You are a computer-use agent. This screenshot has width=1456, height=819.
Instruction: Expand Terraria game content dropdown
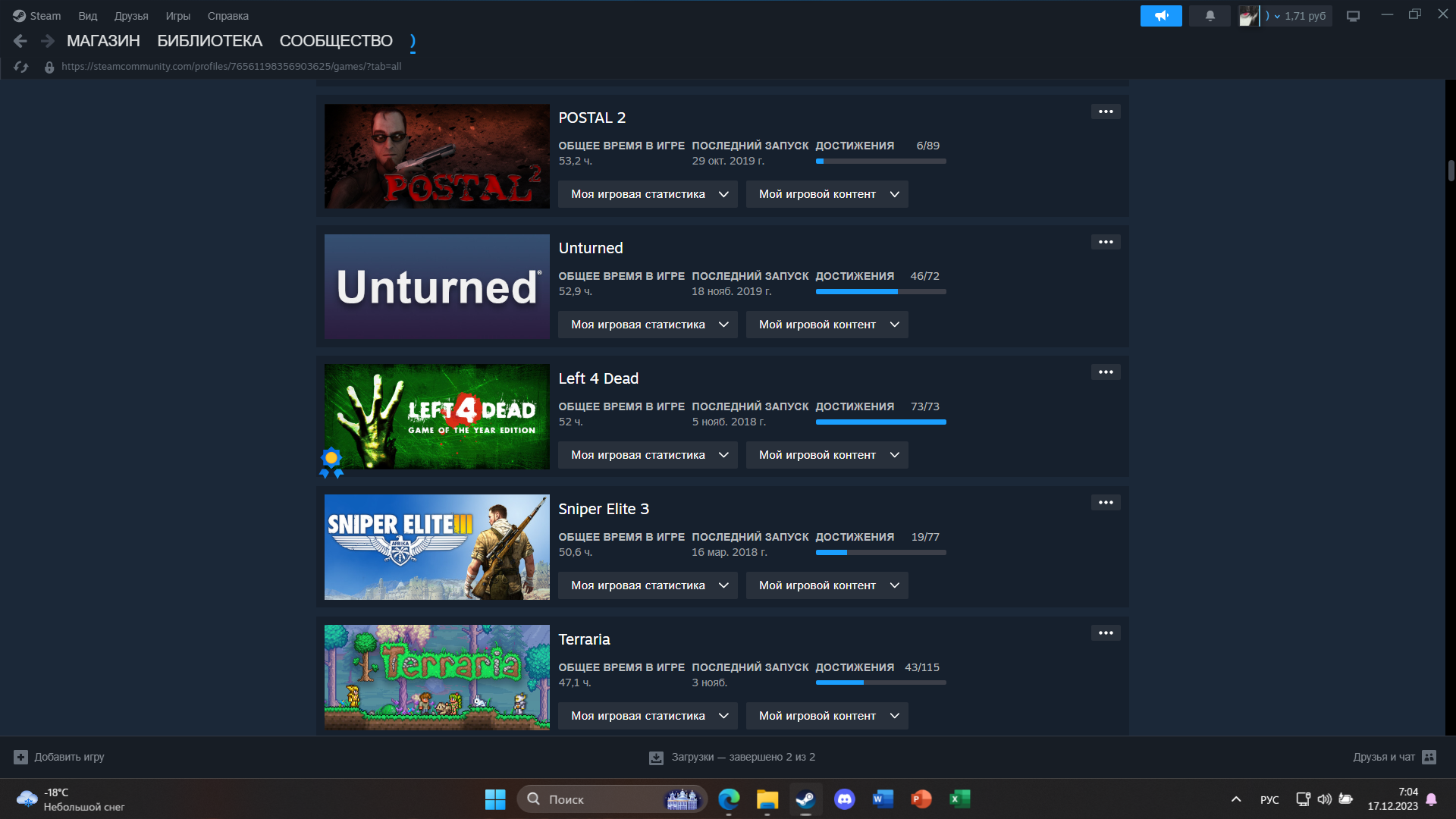[827, 716]
